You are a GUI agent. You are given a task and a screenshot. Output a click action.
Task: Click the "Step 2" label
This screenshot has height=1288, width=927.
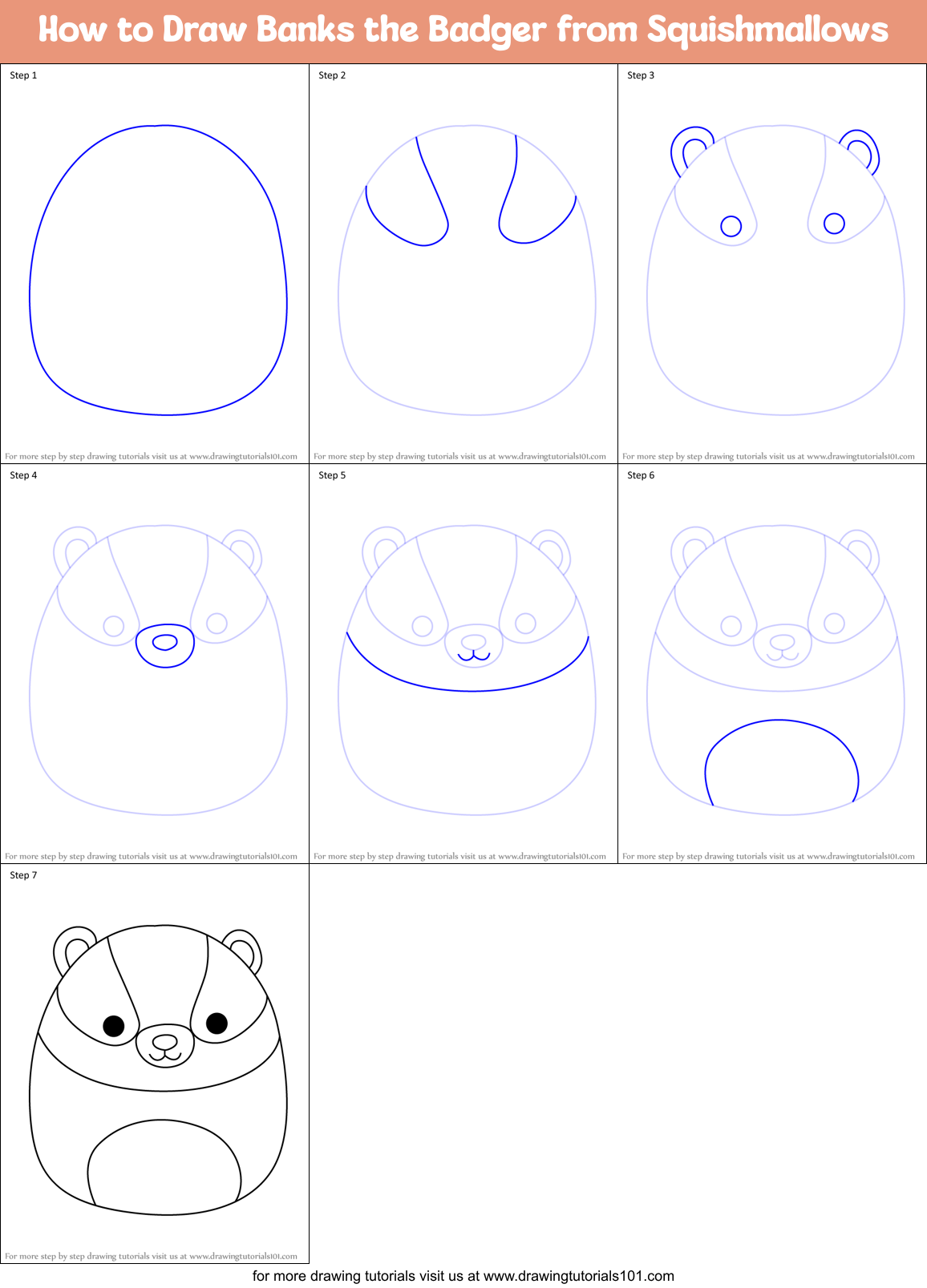pyautogui.click(x=332, y=75)
